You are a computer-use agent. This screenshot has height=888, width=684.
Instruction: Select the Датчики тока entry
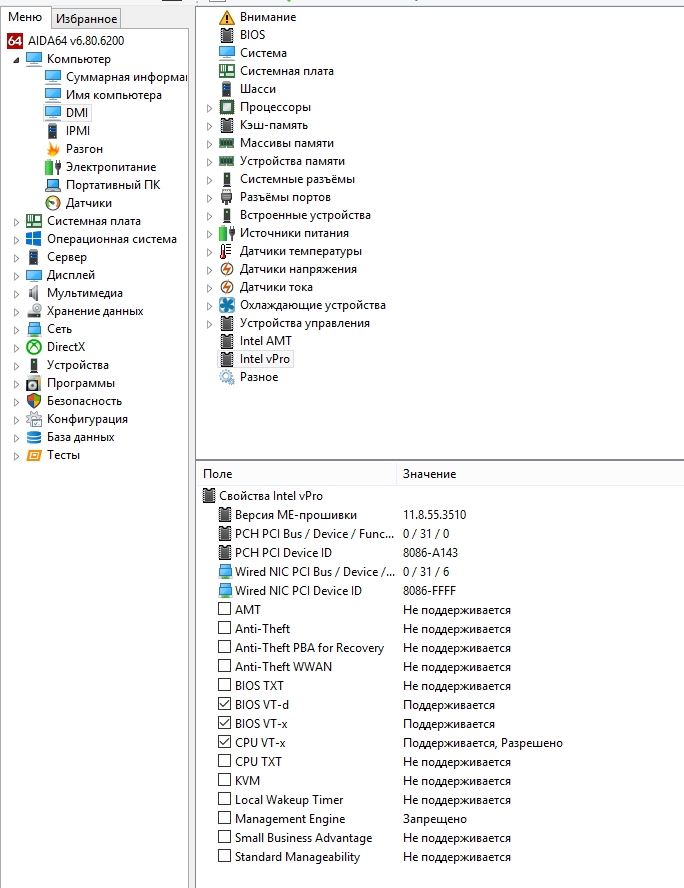[x=276, y=287]
